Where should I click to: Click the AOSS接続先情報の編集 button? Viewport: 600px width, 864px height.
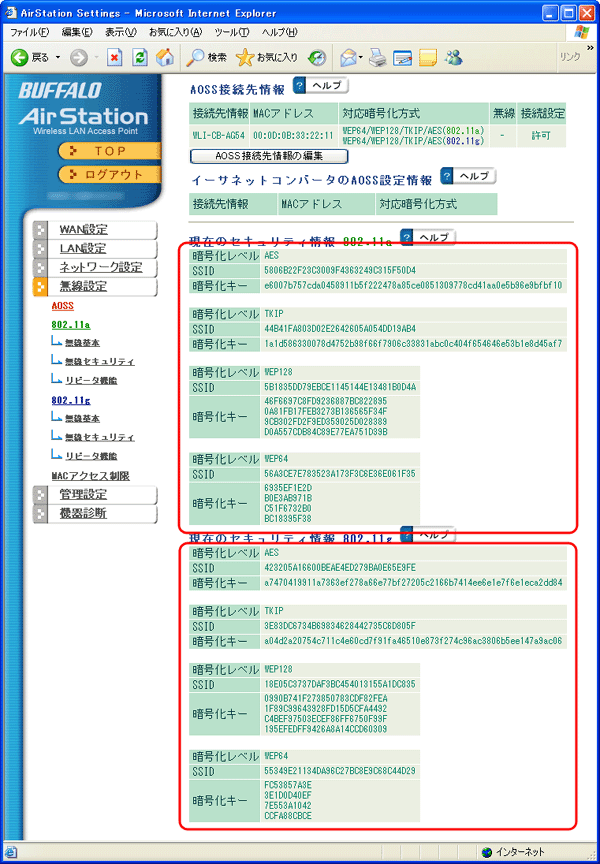click(269, 156)
